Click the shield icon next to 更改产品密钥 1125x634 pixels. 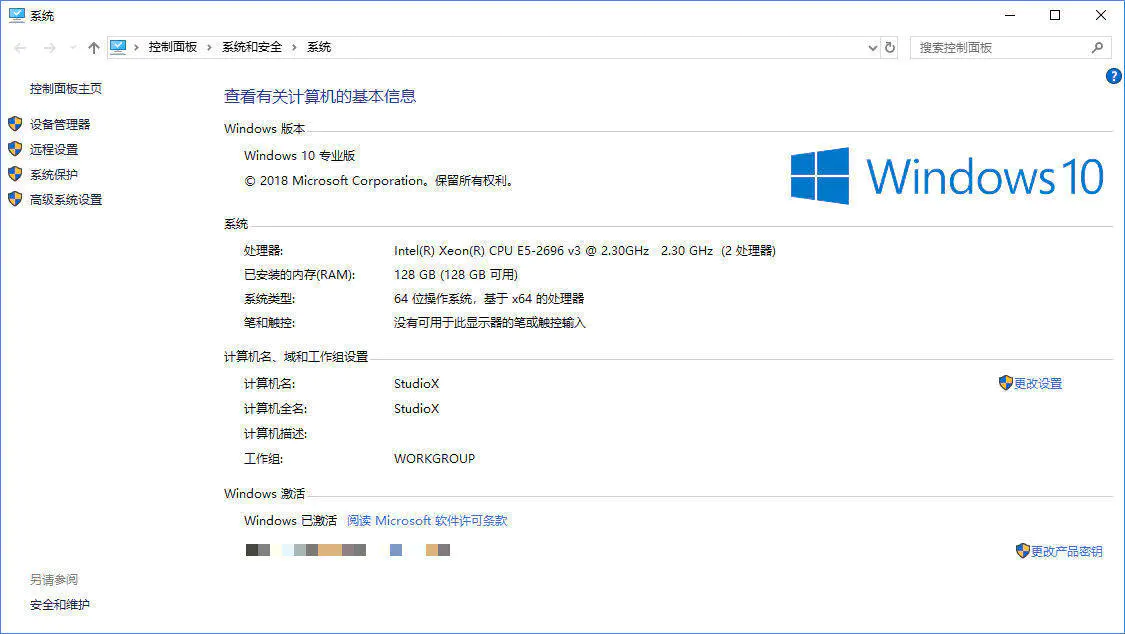[x=1022, y=551]
